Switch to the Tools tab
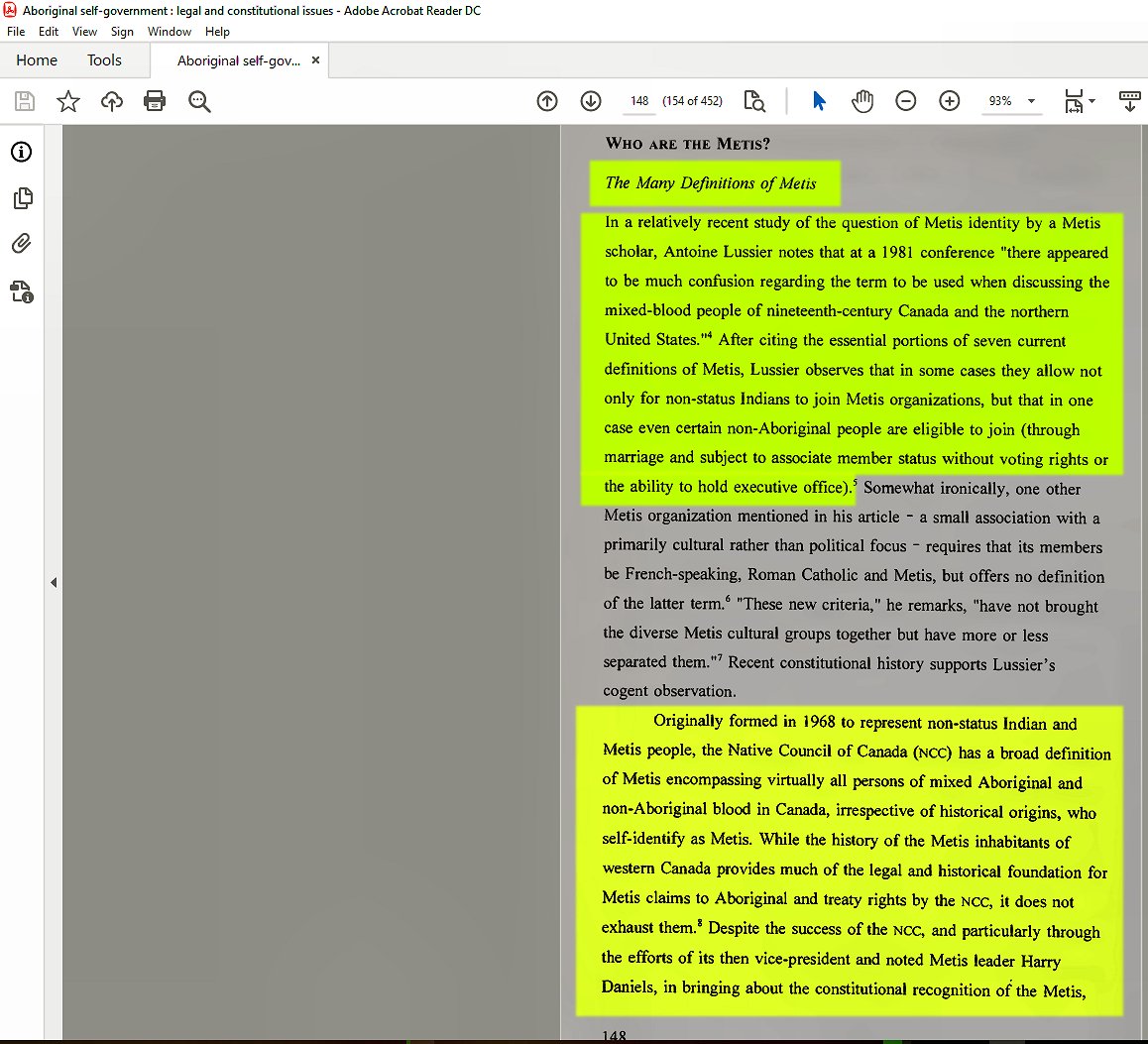 click(104, 60)
